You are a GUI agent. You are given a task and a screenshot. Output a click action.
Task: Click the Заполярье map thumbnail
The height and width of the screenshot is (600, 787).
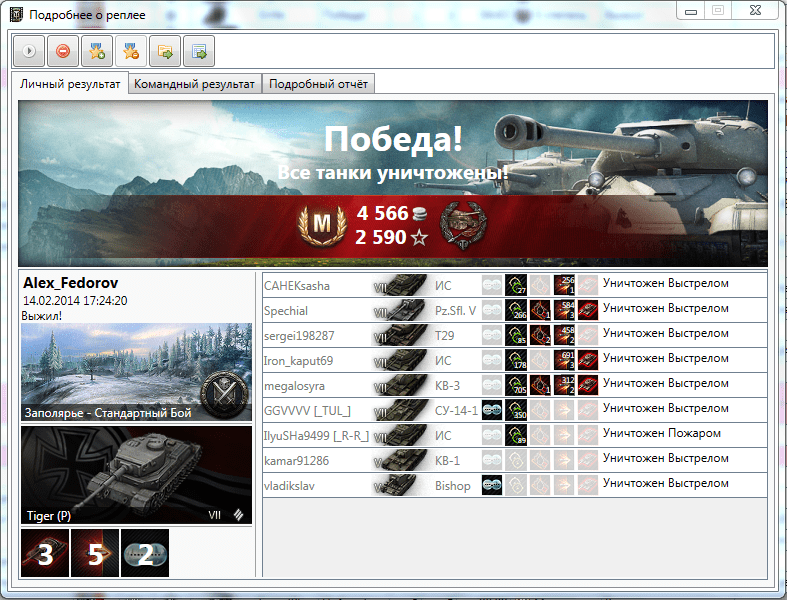point(137,372)
